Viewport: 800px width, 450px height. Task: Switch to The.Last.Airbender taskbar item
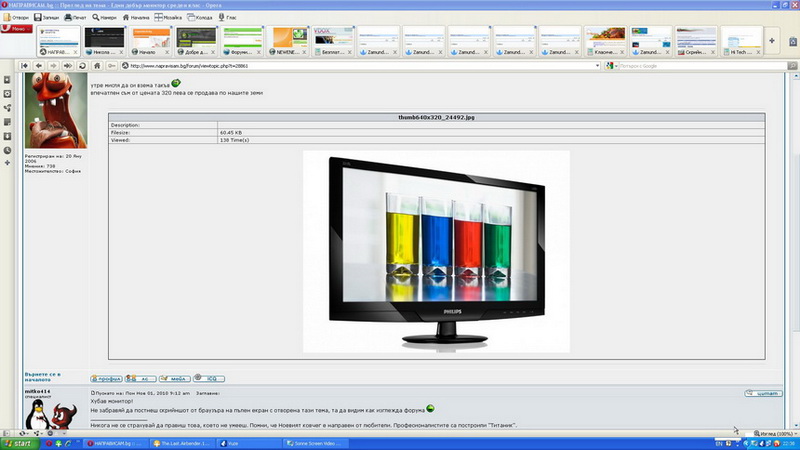pyautogui.click(x=182, y=444)
